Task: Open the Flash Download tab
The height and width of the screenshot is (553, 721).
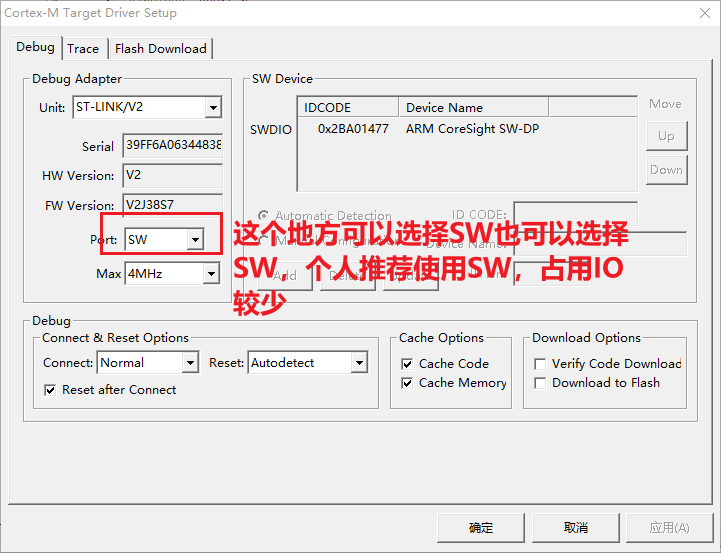Action: 160,49
